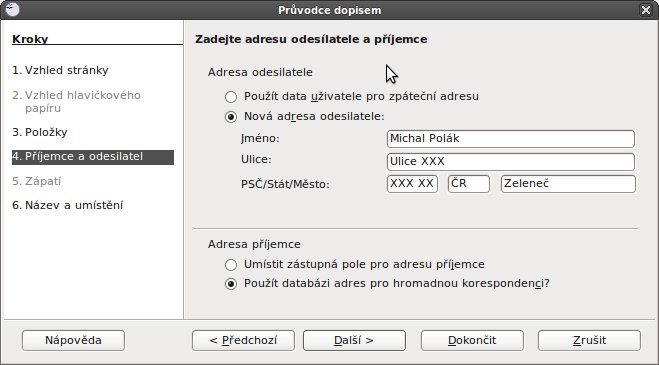Click the PSČ field containing XXX XX
This screenshot has width=659, height=365.
pos(412,184)
